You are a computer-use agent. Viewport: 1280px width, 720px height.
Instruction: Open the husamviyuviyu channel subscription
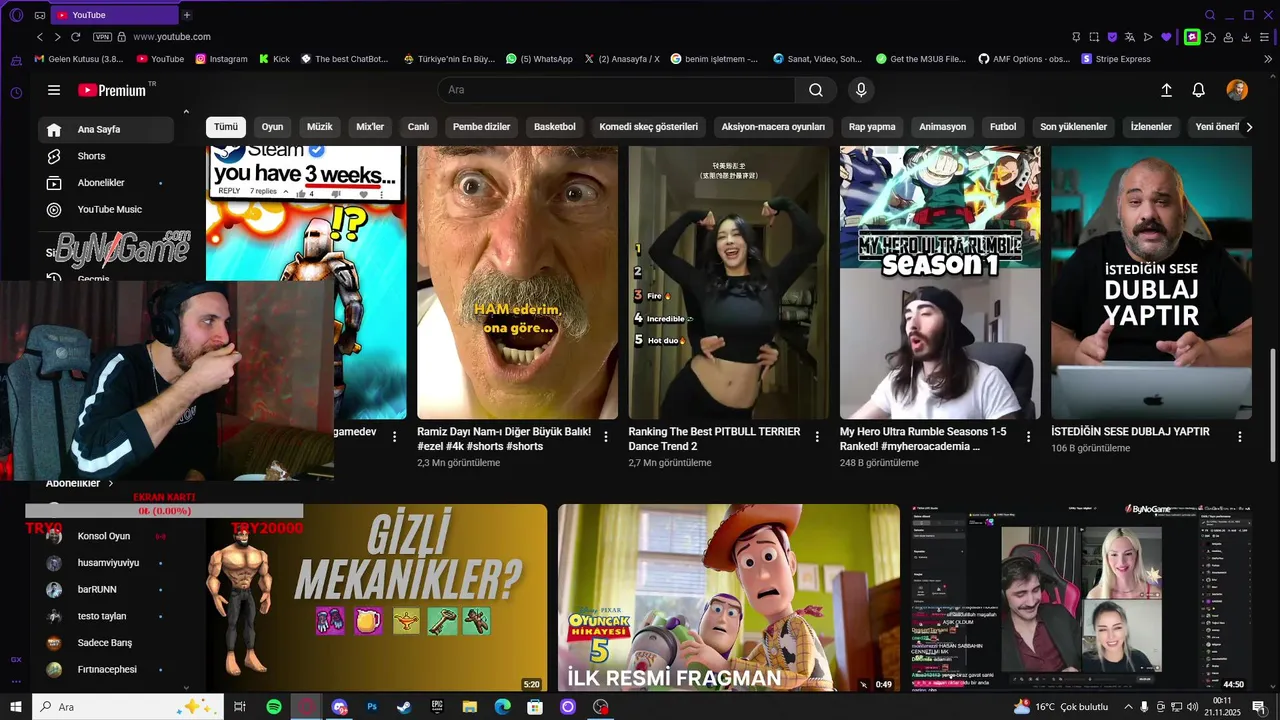click(106, 563)
